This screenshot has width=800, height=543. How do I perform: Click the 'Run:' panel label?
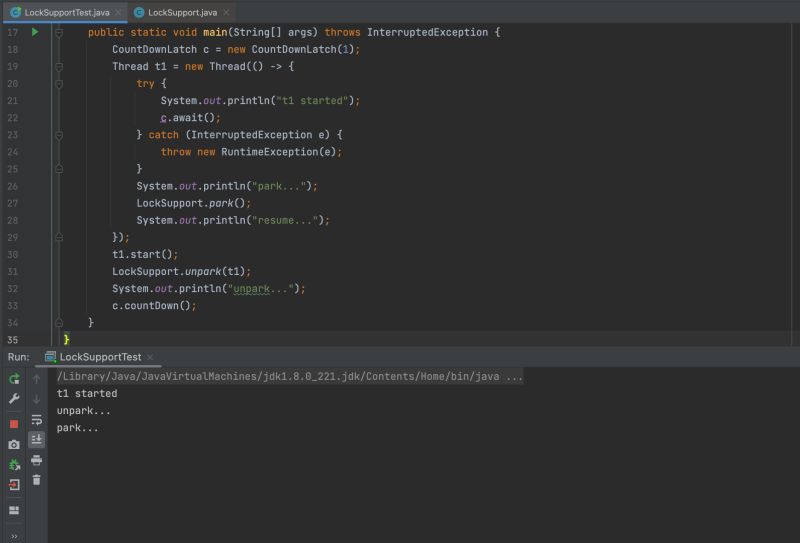coord(18,357)
